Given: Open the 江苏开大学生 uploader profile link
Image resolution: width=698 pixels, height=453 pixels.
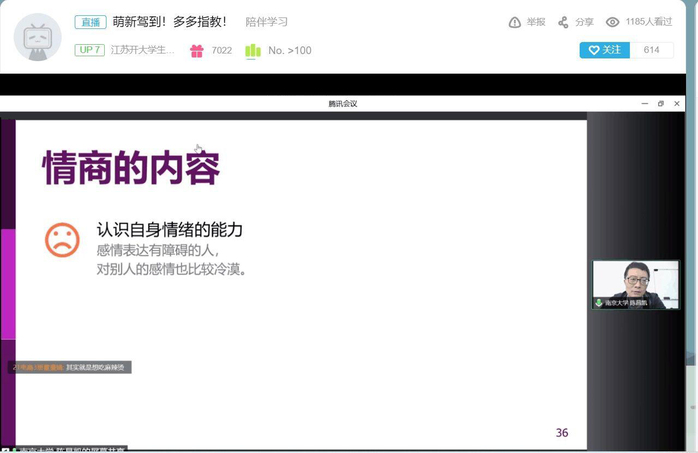Looking at the screenshot, I should (x=142, y=50).
